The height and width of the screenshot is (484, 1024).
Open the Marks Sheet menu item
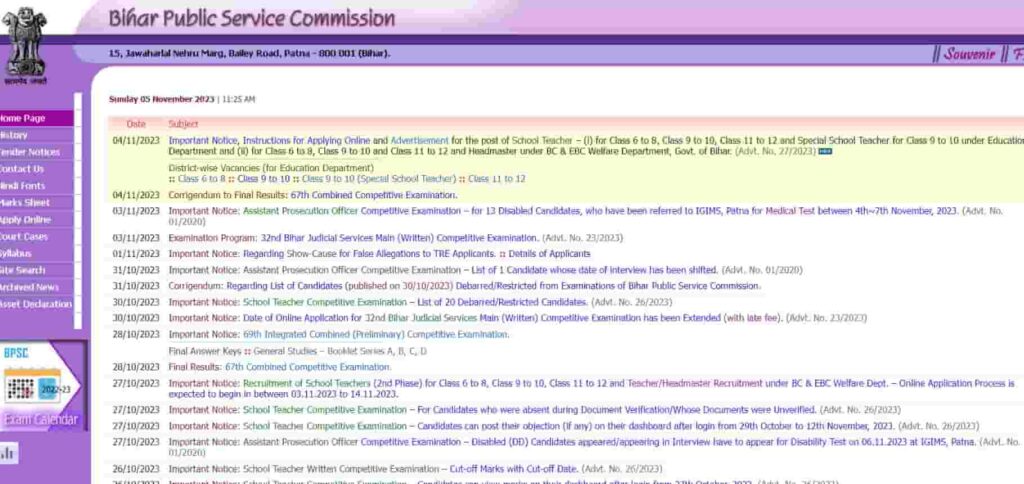coord(37,203)
